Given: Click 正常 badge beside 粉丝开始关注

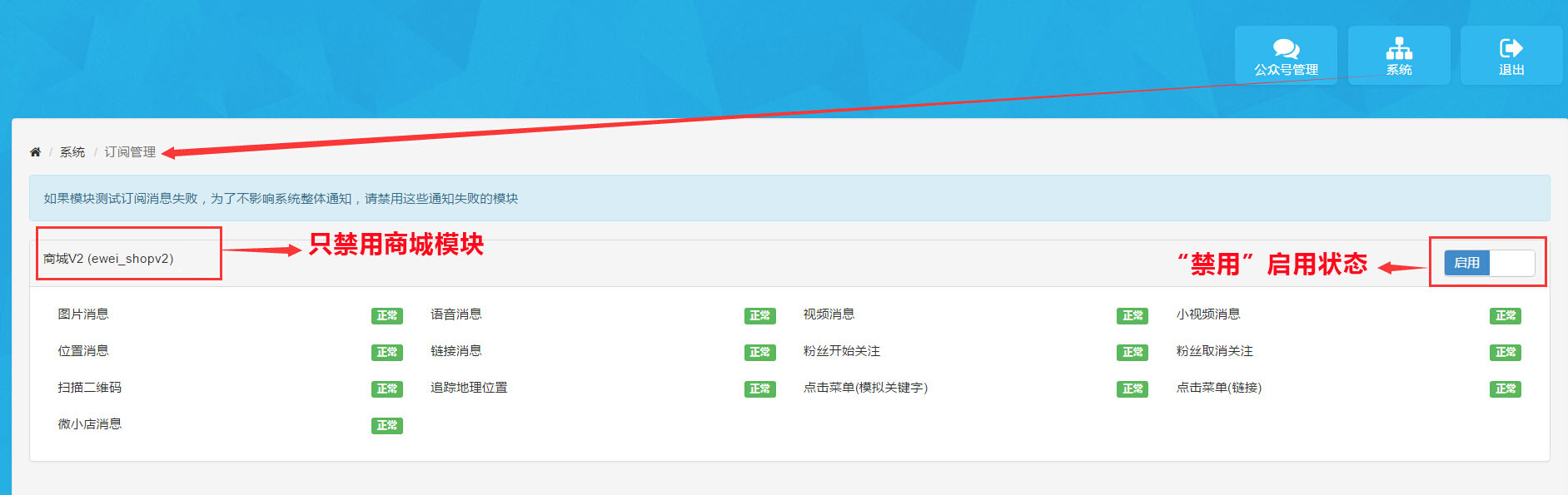Looking at the screenshot, I should (x=1132, y=352).
